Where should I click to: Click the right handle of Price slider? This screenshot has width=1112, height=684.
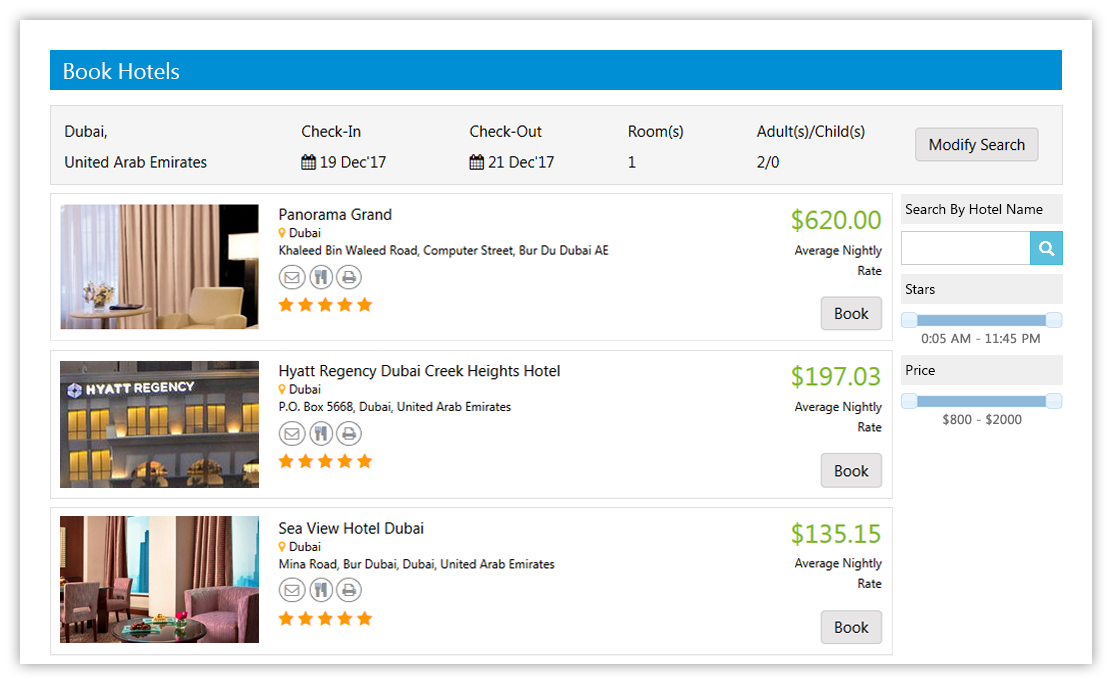pyautogui.click(x=1053, y=401)
